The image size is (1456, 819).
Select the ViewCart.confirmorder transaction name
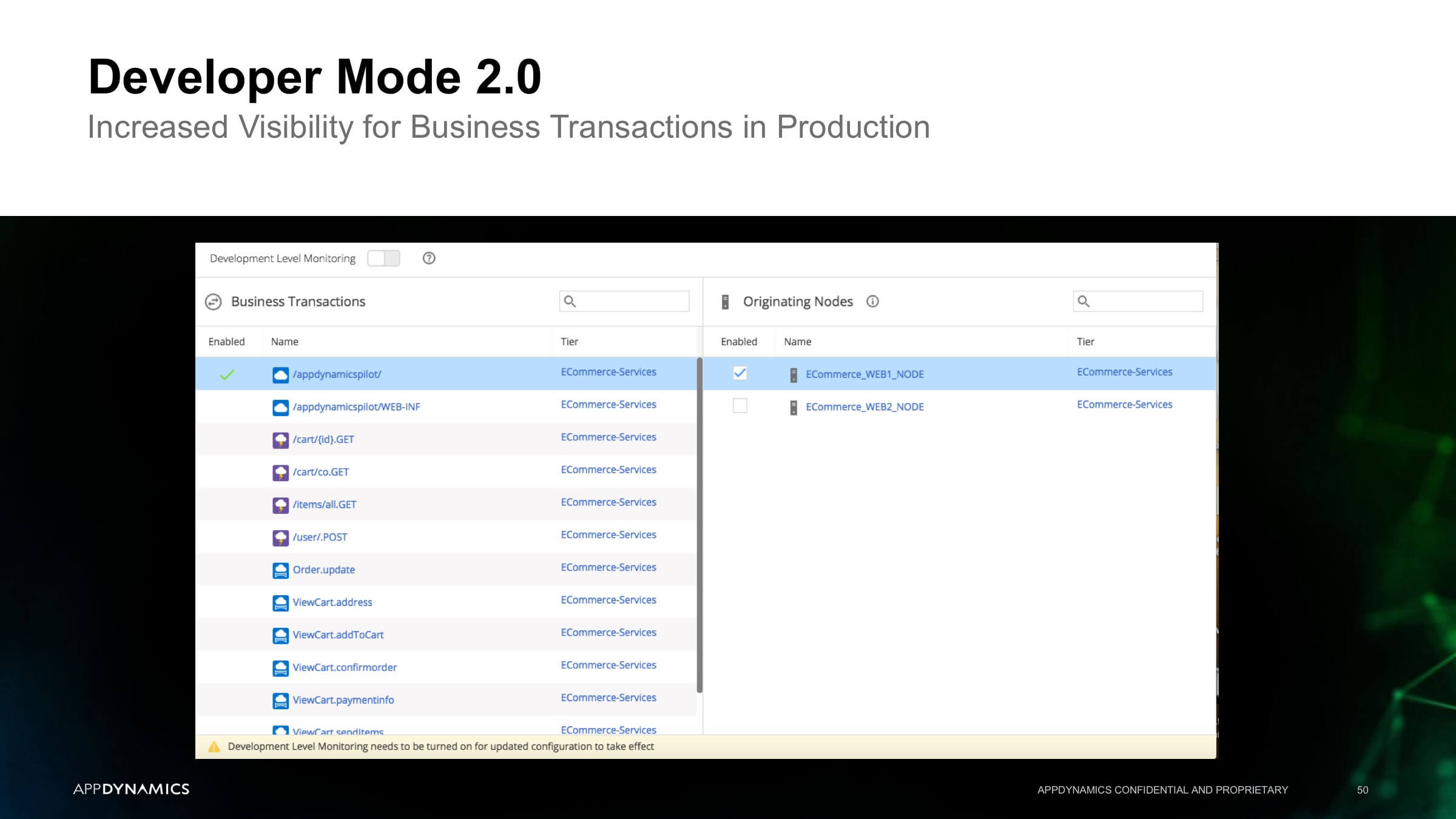pos(345,667)
